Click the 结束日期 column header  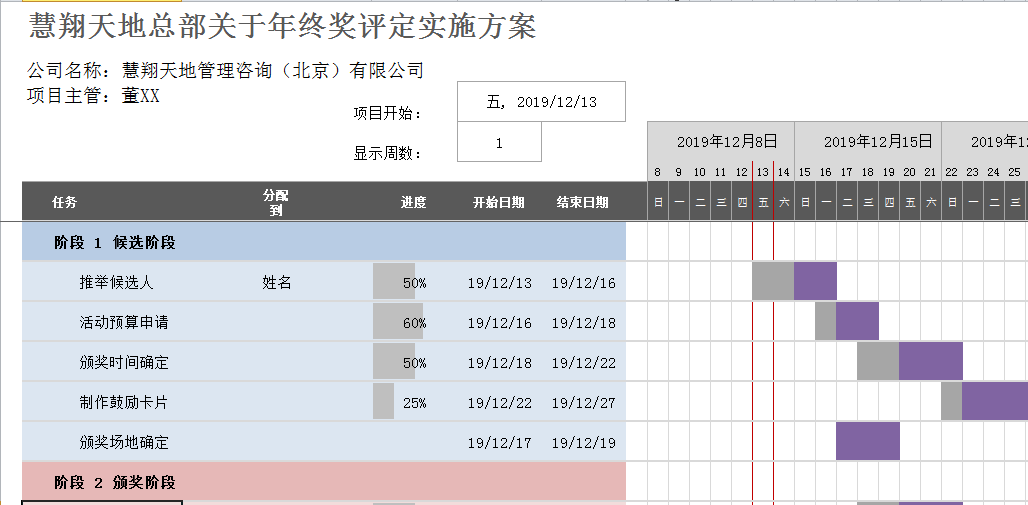pyautogui.click(x=582, y=203)
